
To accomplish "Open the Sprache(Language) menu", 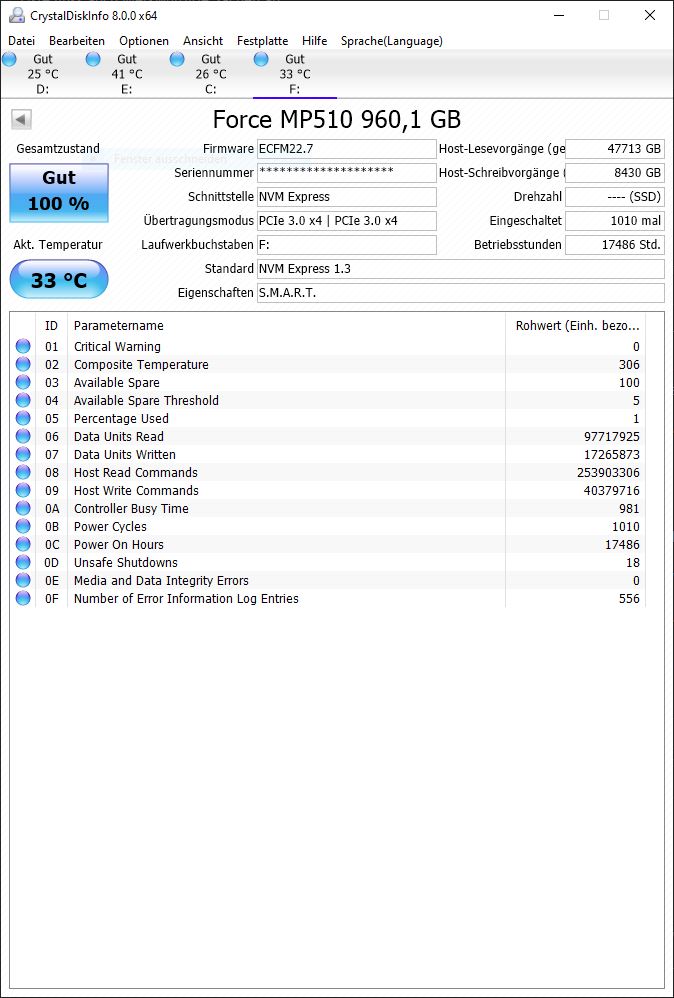I will pyautogui.click(x=391, y=41).
